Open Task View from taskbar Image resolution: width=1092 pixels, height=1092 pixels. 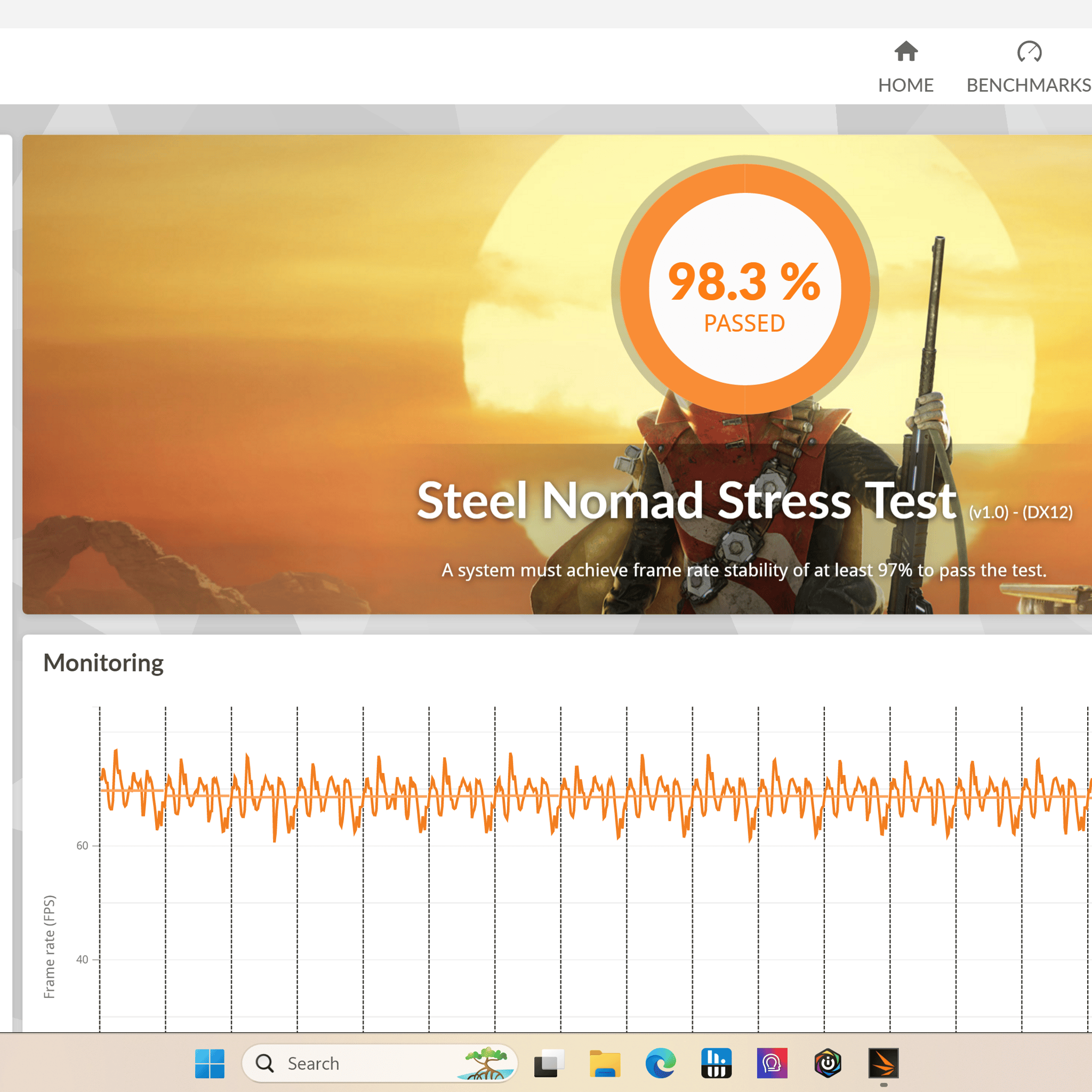pyautogui.click(x=548, y=1063)
